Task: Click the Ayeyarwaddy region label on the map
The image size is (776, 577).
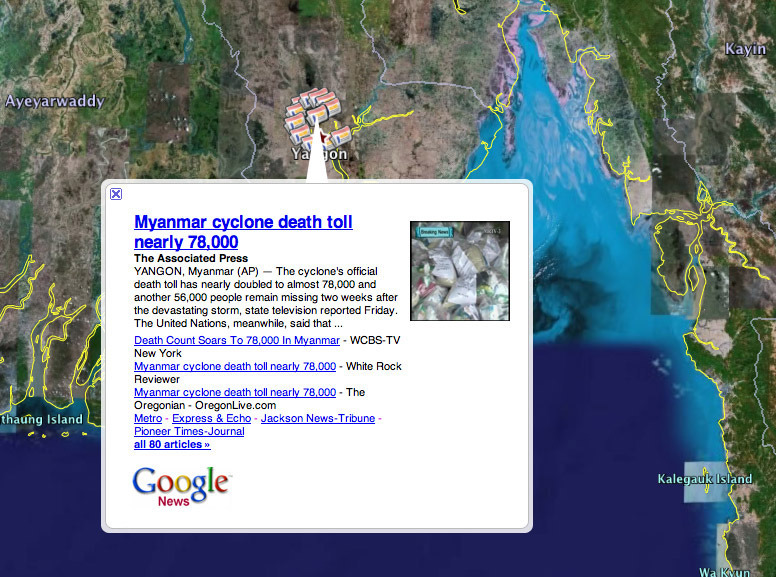Action: [x=55, y=101]
